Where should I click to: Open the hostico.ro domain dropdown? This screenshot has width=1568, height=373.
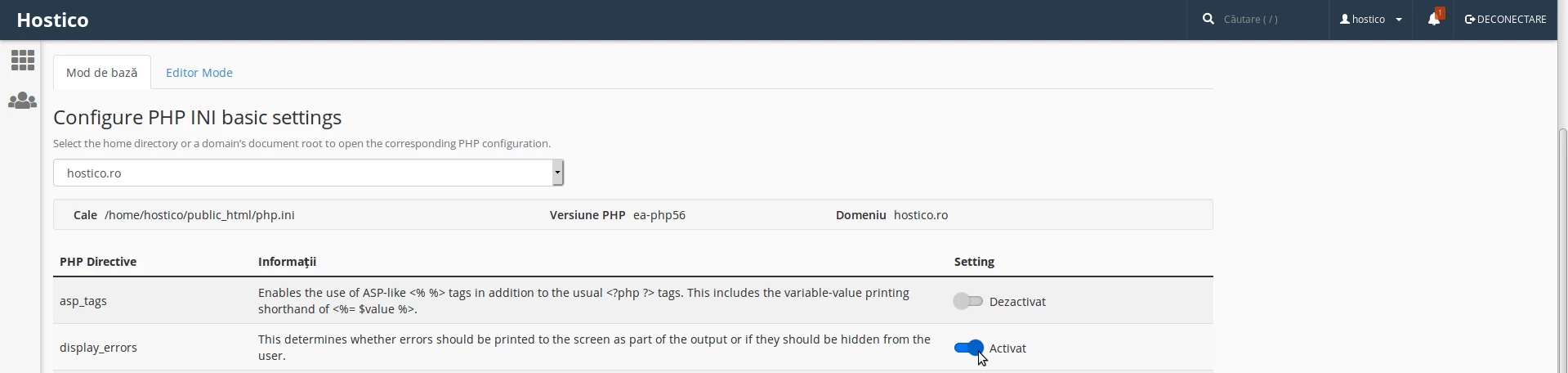308,173
